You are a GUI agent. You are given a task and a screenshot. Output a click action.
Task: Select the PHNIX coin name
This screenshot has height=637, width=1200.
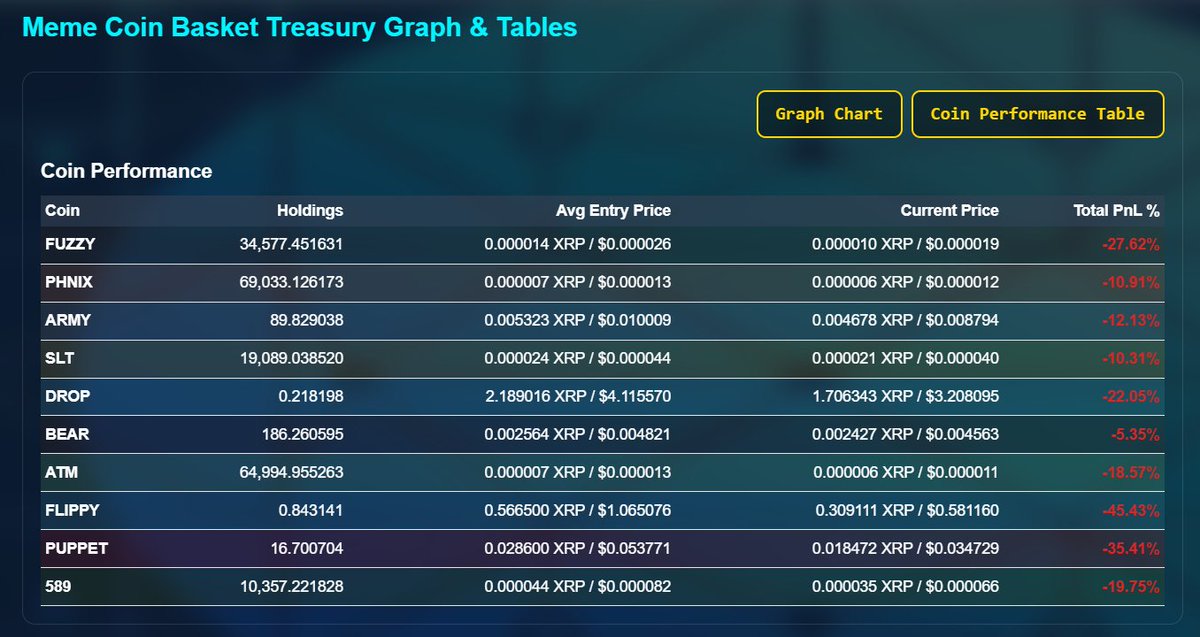[69, 282]
